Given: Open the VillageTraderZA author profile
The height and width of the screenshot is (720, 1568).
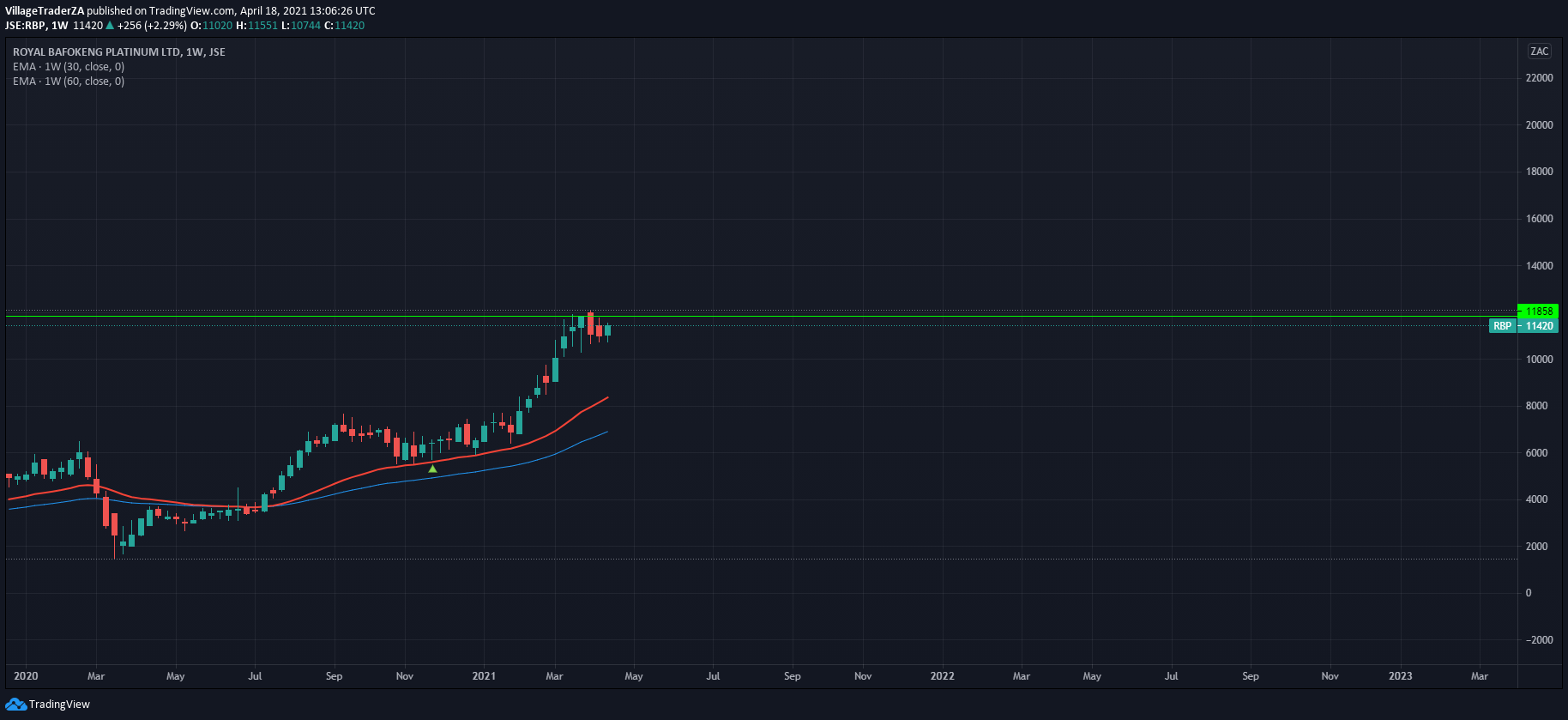Looking at the screenshot, I should coord(45,11).
